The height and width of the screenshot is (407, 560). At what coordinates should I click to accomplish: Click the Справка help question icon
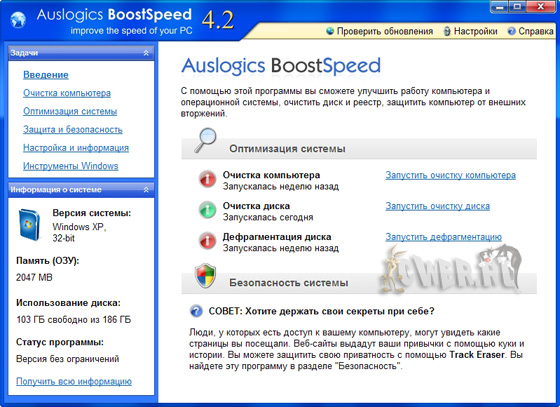tap(511, 31)
